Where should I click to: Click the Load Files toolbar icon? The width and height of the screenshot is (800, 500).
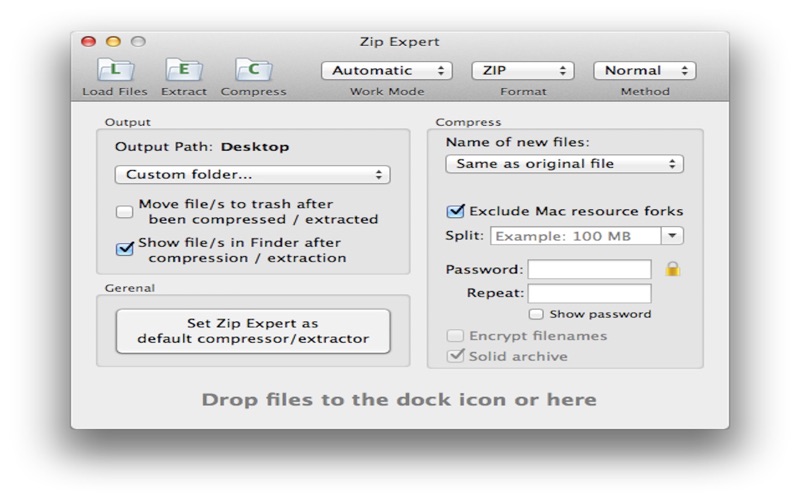click(x=115, y=70)
